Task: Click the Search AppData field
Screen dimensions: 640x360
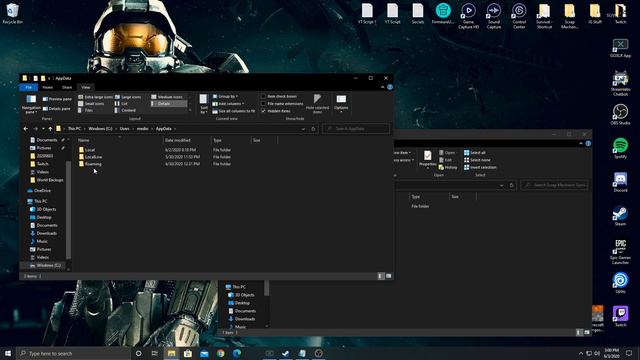Action: pyautogui.click(x=356, y=129)
